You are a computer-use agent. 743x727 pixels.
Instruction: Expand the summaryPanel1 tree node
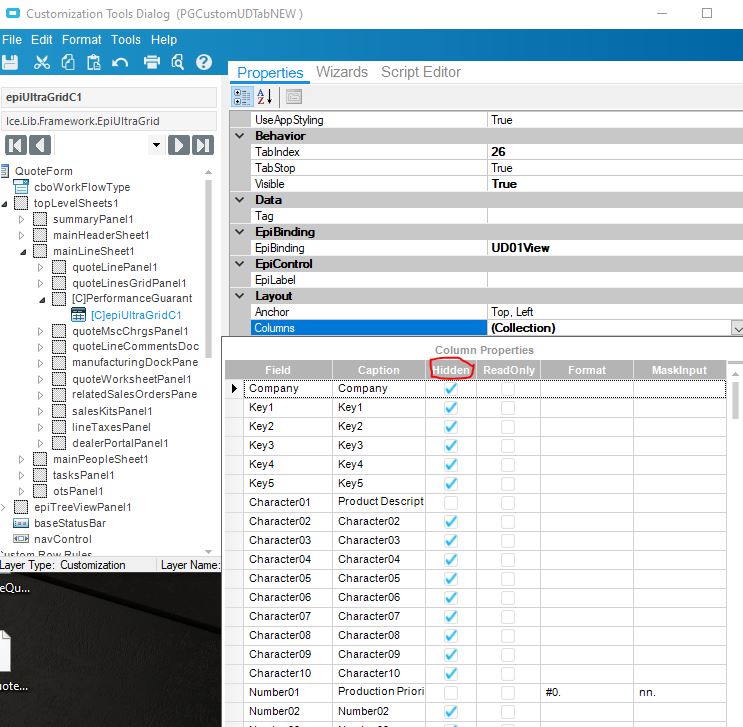pyautogui.click(x=21, y=219)
